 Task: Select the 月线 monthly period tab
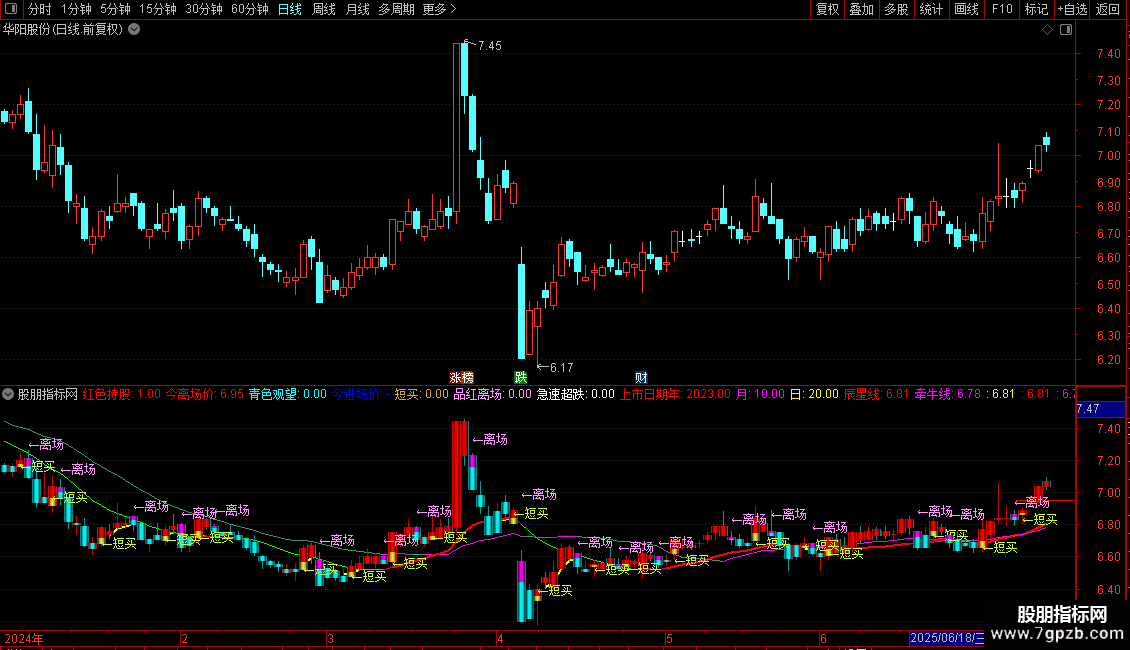[x=357, y=9]
